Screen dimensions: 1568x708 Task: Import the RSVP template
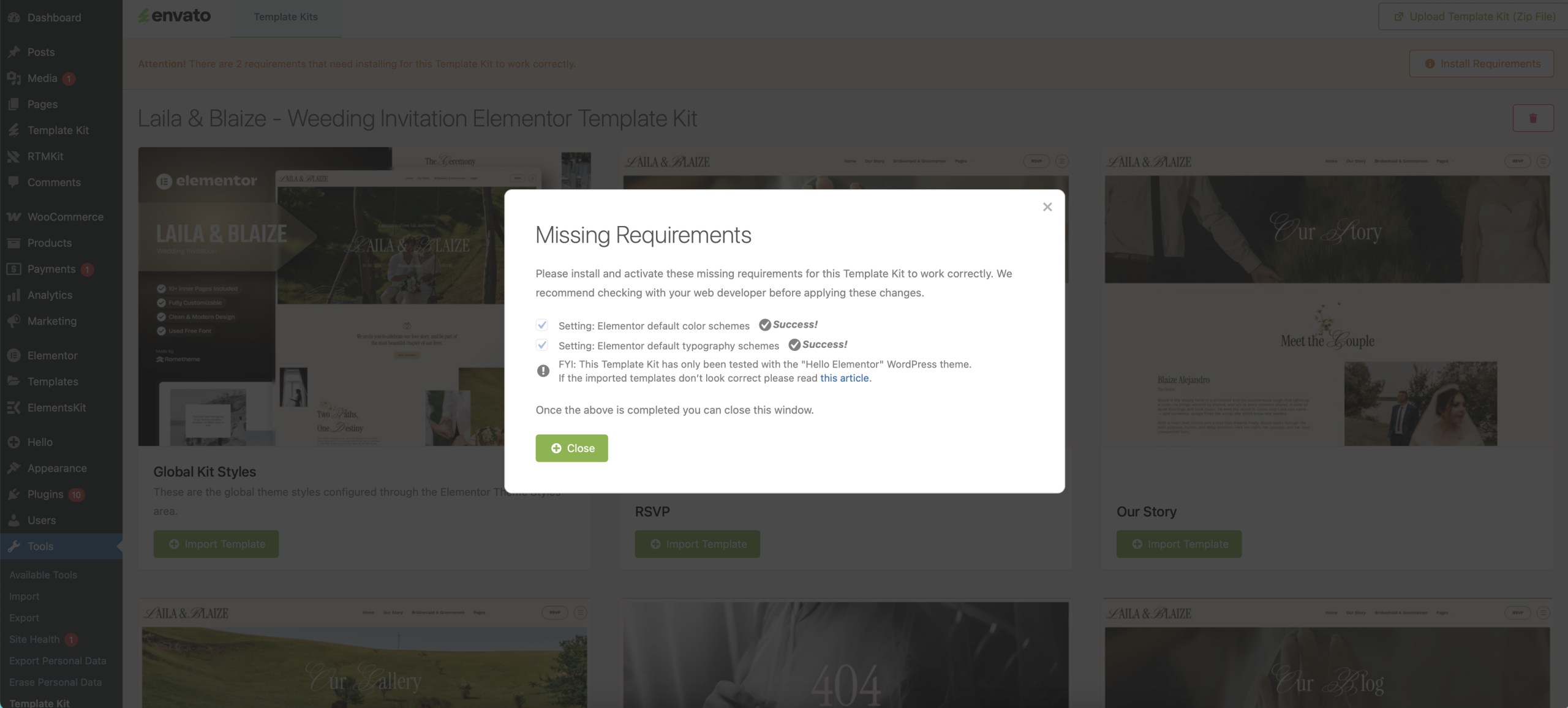click(x=698, y=544)
